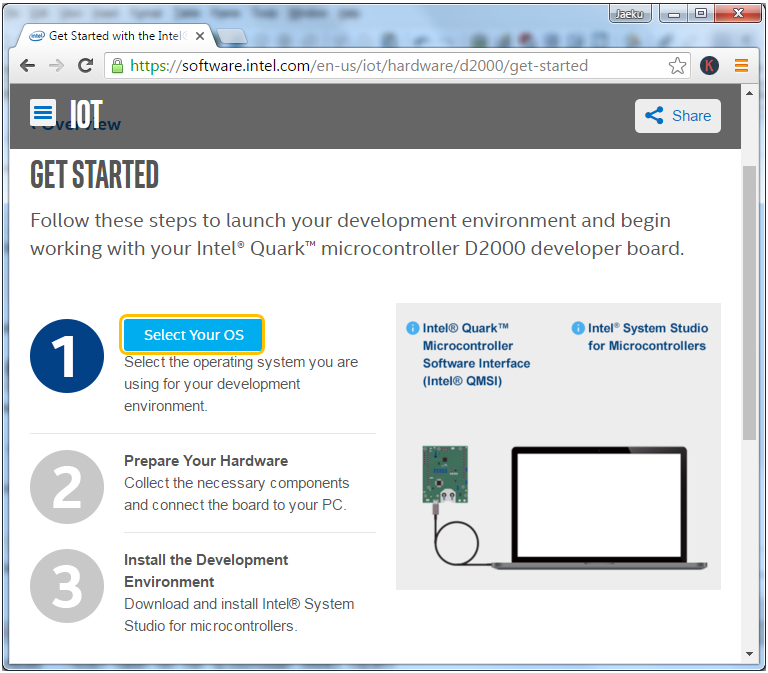Click the GET STARTED heading
The height and width of the screenshot is (673, 768).
point(95,175)
